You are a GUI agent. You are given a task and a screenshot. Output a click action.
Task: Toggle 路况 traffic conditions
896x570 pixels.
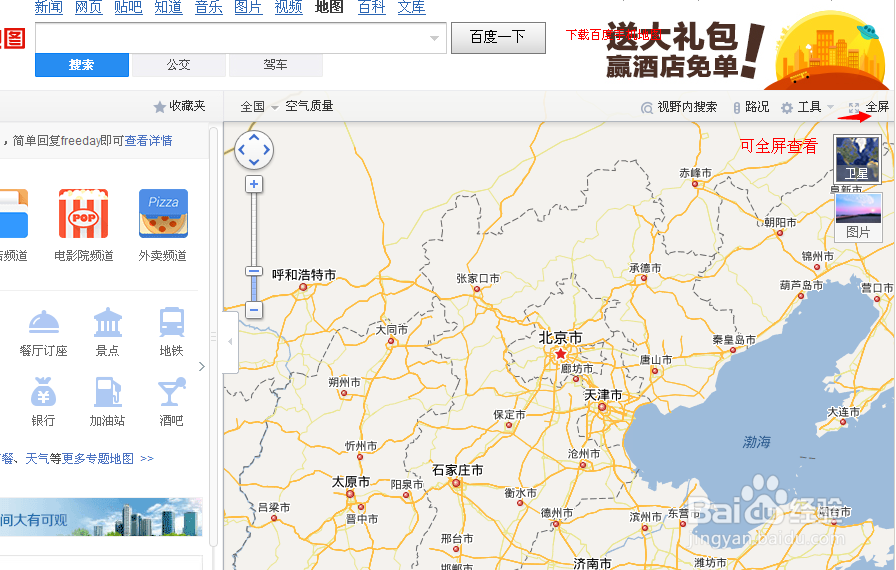pos(751,107)
